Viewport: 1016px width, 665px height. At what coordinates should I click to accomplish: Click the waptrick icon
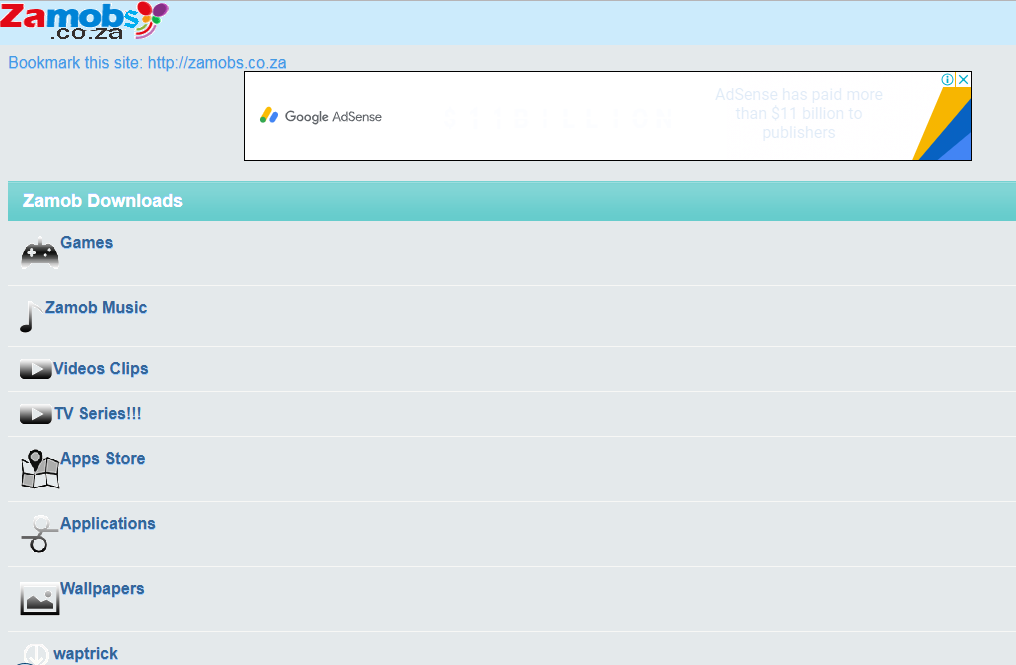tap(35, 655)
